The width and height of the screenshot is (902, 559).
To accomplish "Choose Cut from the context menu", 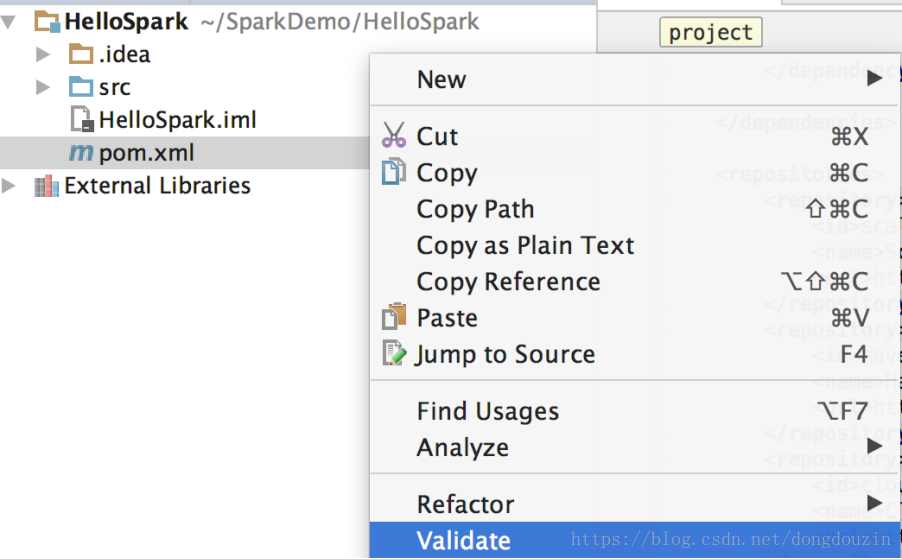I will click(634, 136).
